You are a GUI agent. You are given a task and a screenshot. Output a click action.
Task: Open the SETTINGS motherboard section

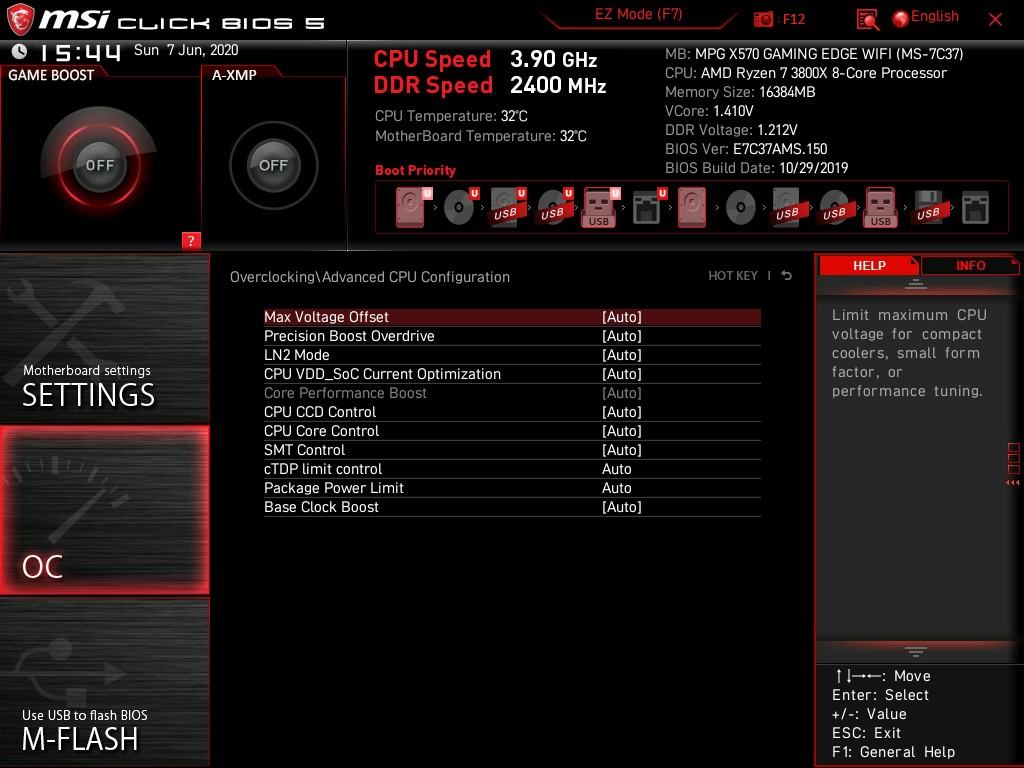104,338
